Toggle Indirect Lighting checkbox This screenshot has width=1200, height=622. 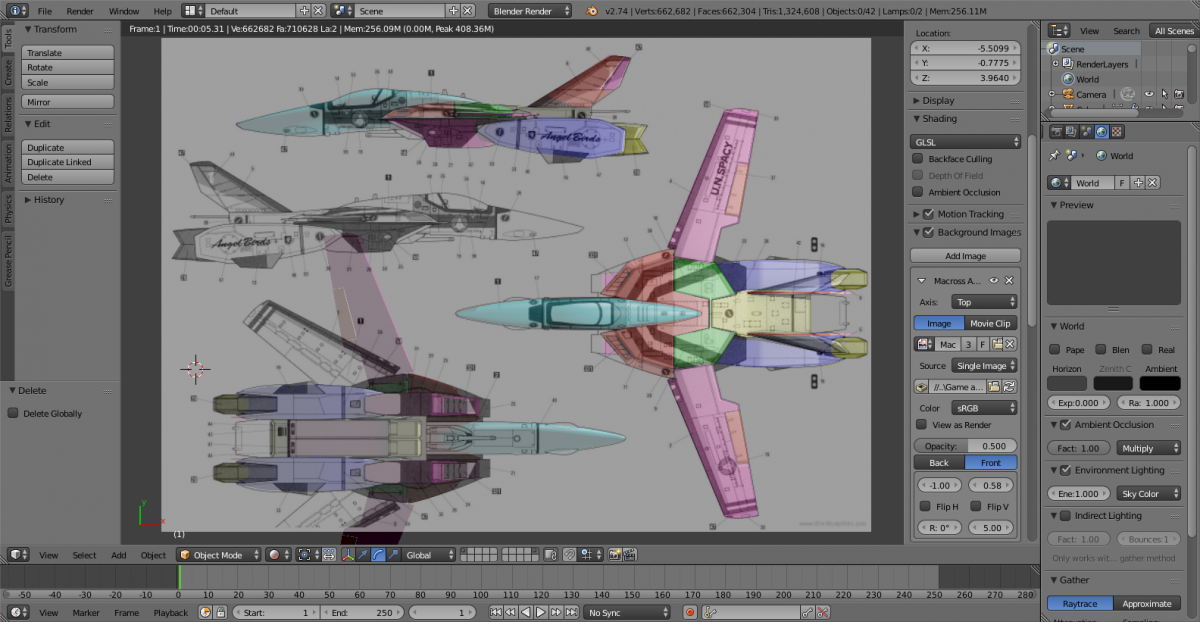pos(1065,516)
